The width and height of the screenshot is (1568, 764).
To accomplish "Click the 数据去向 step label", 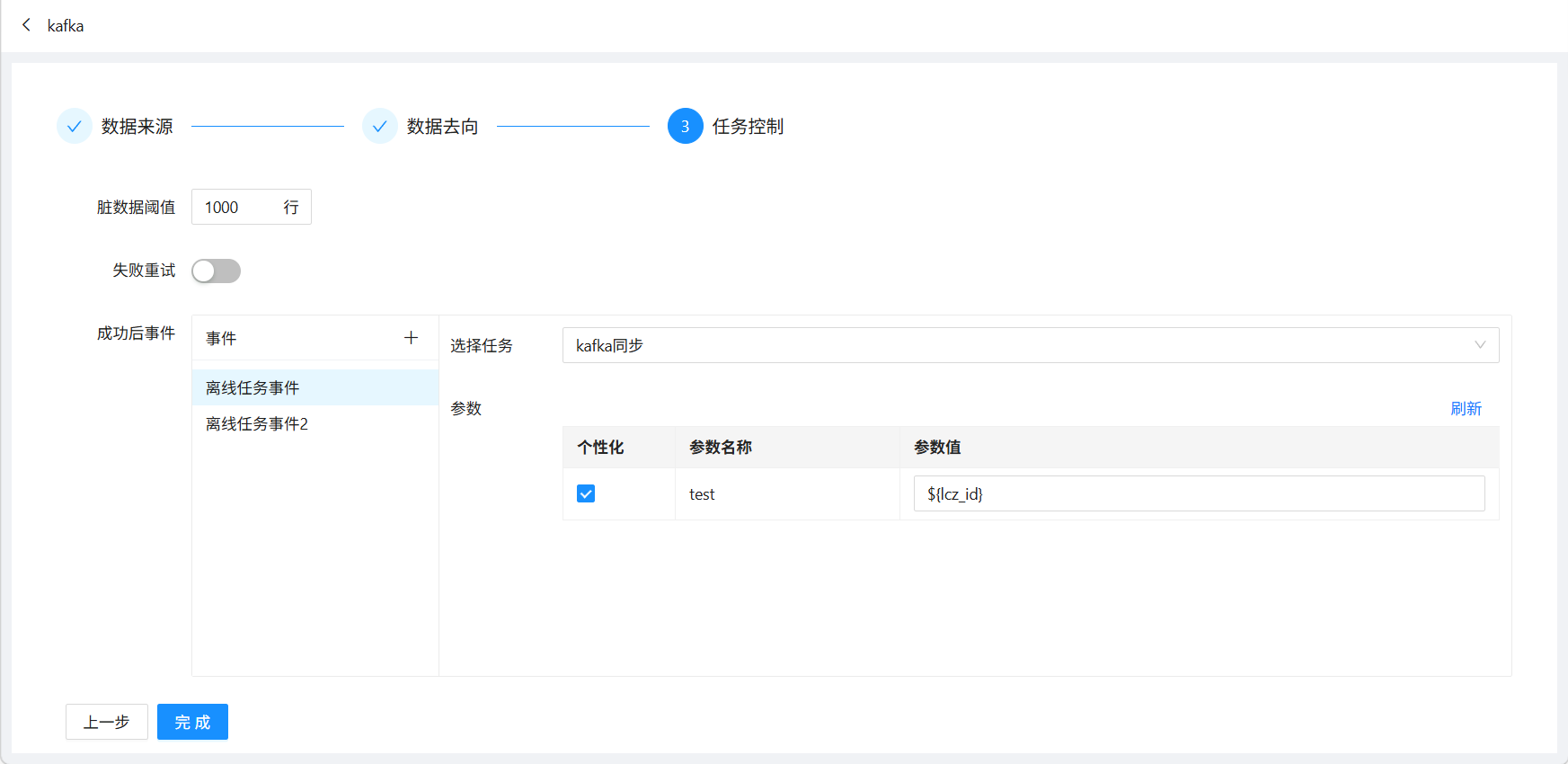I will point(443,127).
